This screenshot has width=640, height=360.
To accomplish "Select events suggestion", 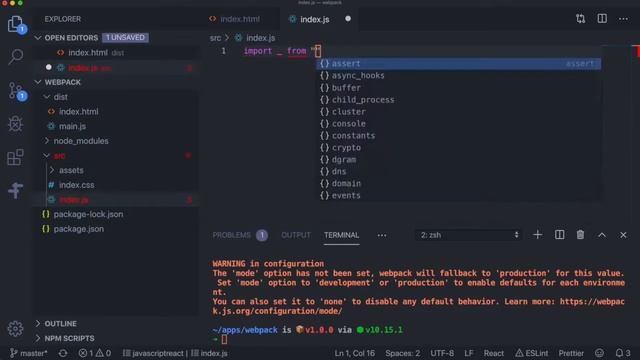I will point(458,196).
